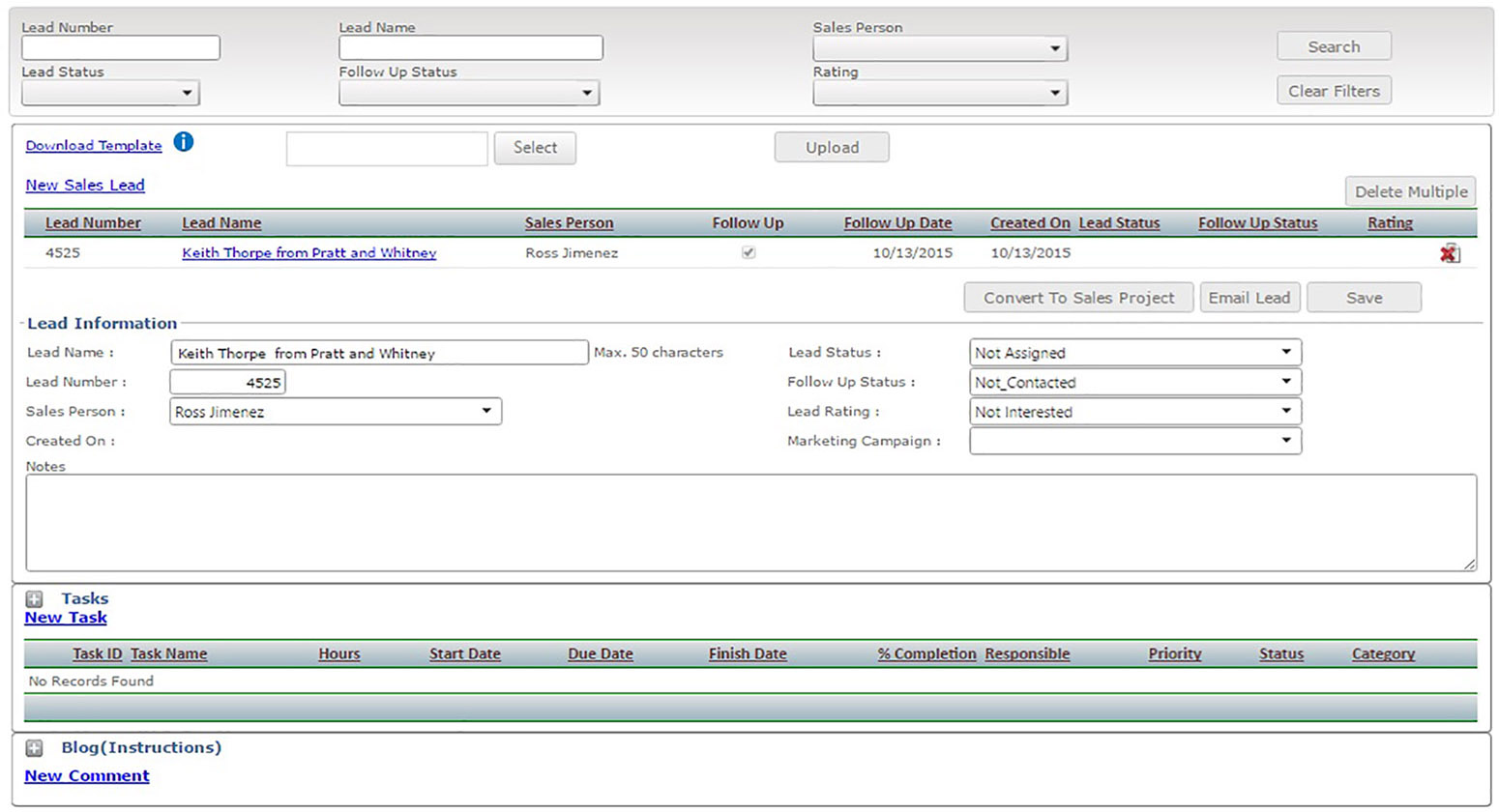Open Keith Thorpe from Pratt and Whitney lead
The width and height of the screenshot is (1499, 812).
coord(309,253)
